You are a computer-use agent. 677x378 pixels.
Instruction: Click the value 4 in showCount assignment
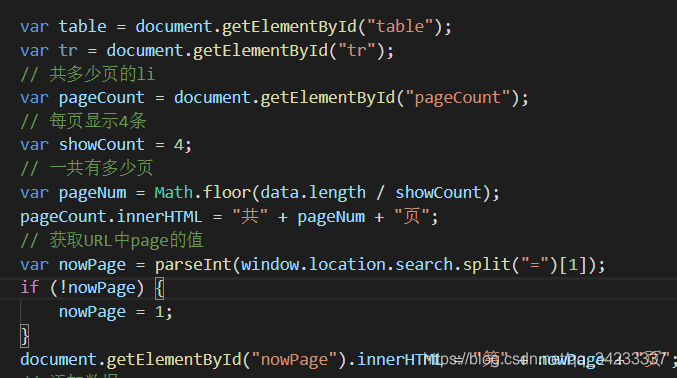(178, 145)
